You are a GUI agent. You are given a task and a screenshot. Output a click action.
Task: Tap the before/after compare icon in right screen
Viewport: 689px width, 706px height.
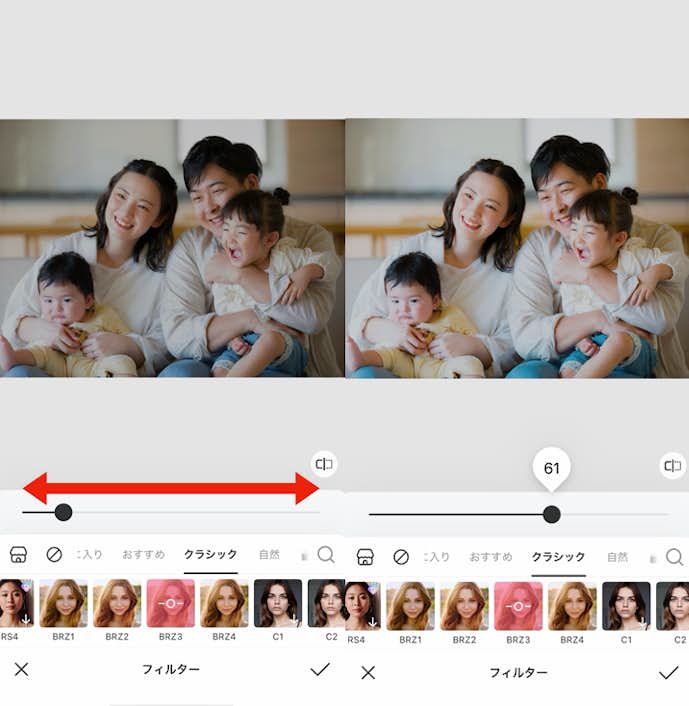[x=673, y=466]
